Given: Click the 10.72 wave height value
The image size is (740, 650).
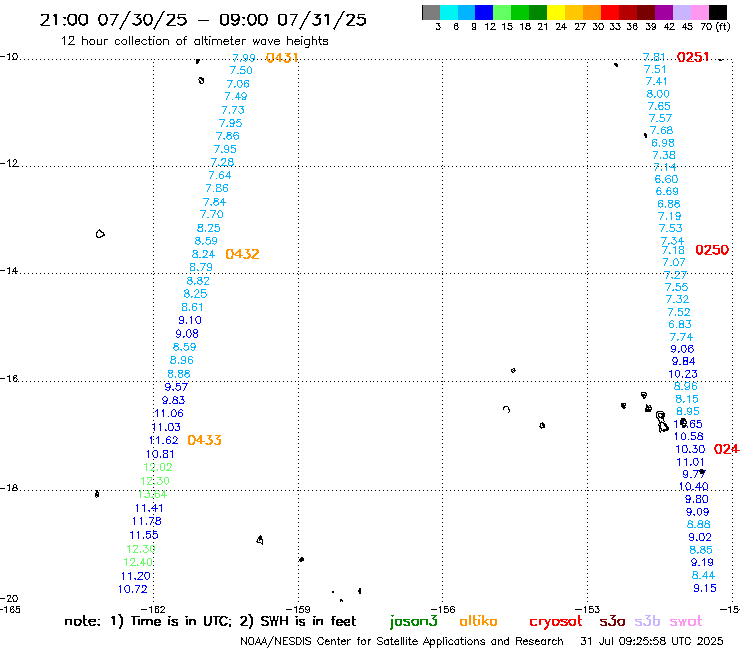Looking at the screenshot, I should point(133,589).
